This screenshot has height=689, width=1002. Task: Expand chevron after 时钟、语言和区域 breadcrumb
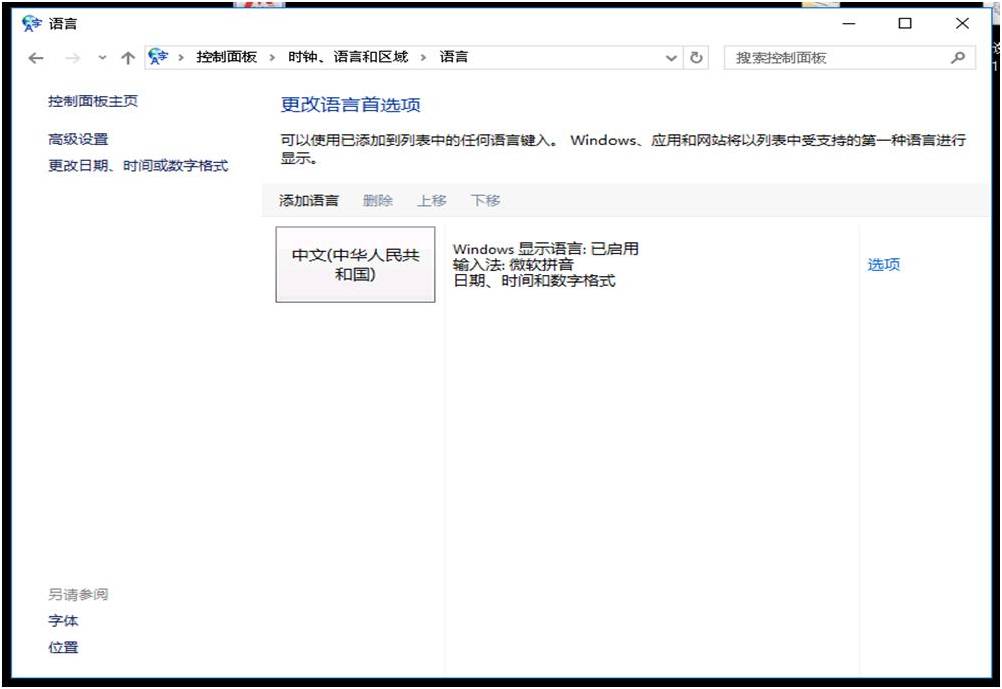tap(424, 57)
